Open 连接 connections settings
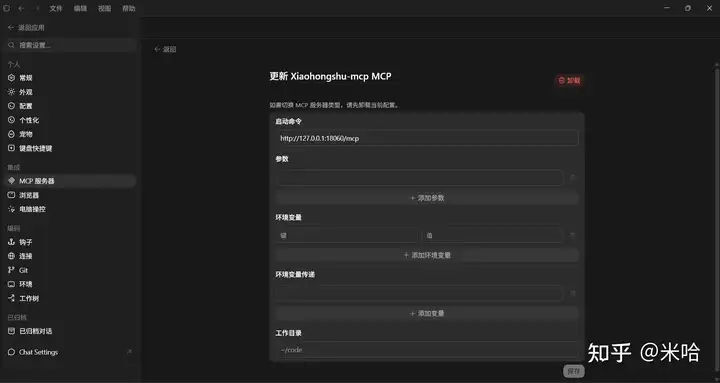Image resolution: width=720 pixels, height=383 pixels. pyautogui.click(x=70, y=256)
